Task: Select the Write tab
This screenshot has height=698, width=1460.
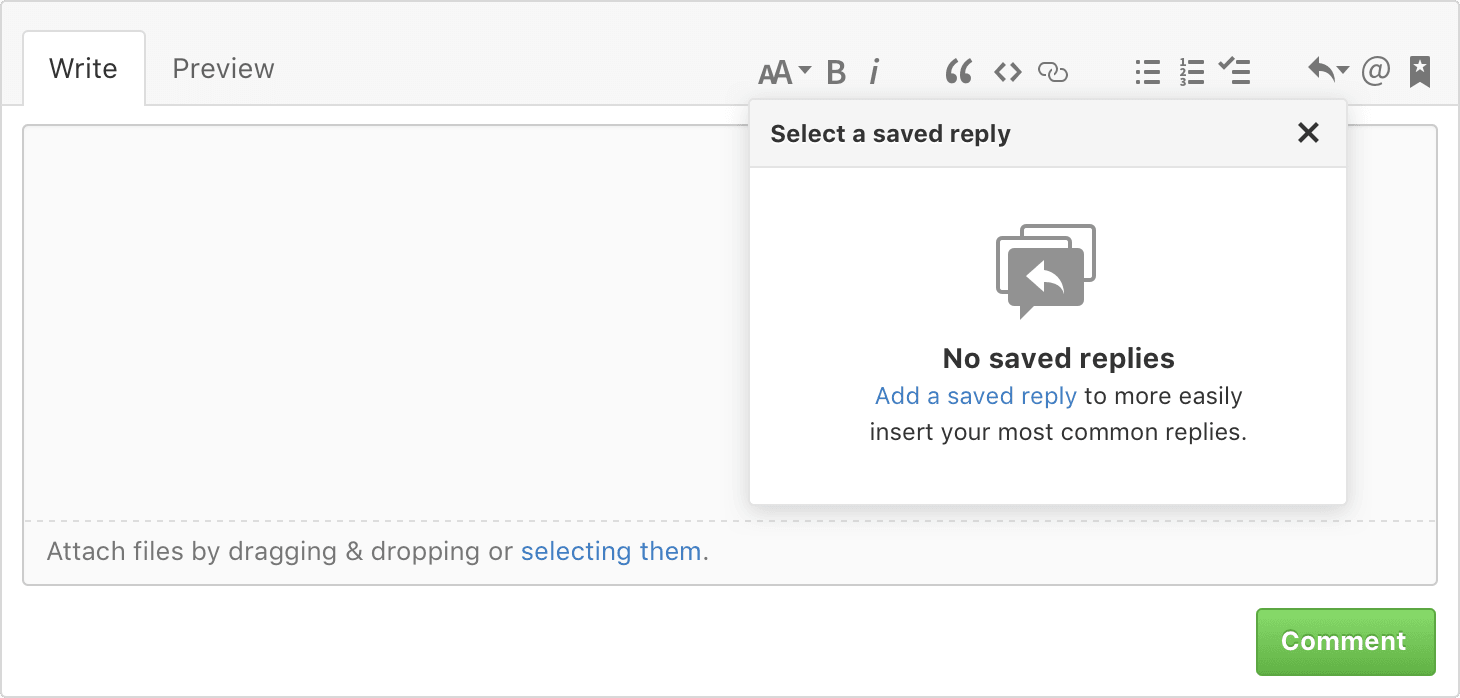Action: pos(83,68)
